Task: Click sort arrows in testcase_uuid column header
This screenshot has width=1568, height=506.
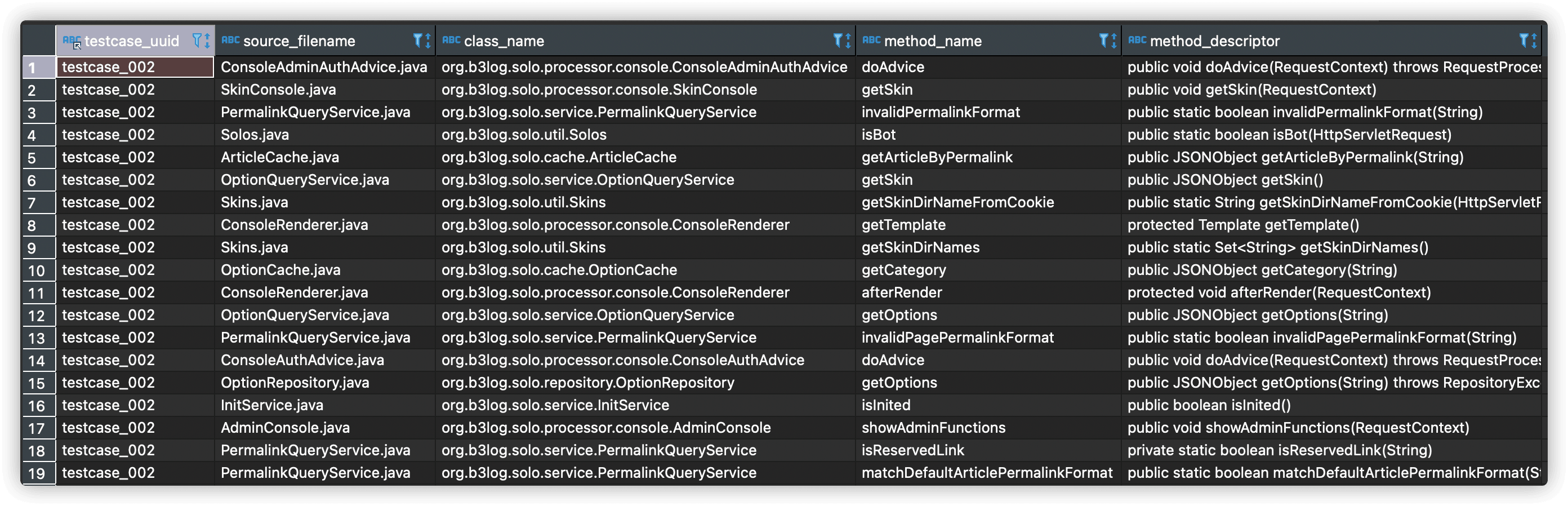Action: tap(207, 41)
